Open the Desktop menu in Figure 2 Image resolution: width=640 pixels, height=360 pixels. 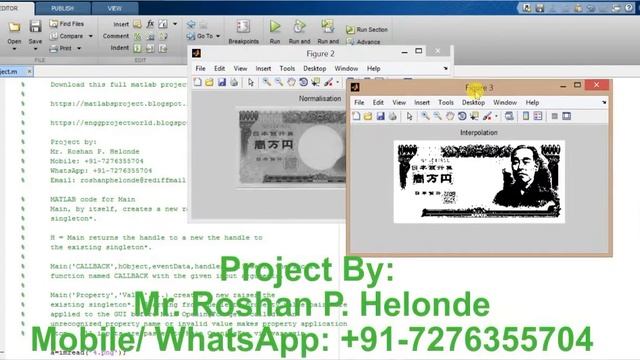pos(315,69)
